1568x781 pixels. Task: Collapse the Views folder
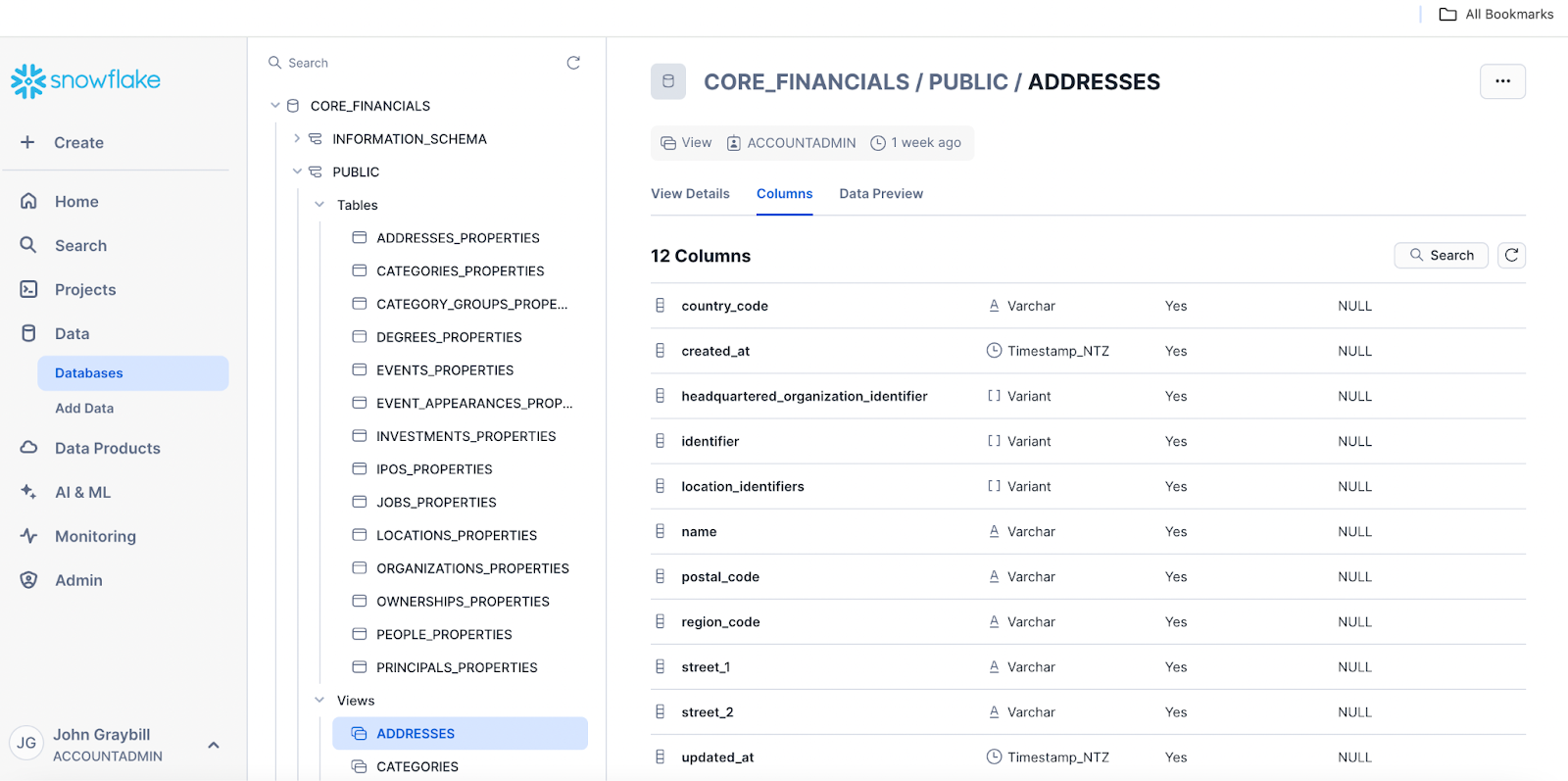coord(319,701)
